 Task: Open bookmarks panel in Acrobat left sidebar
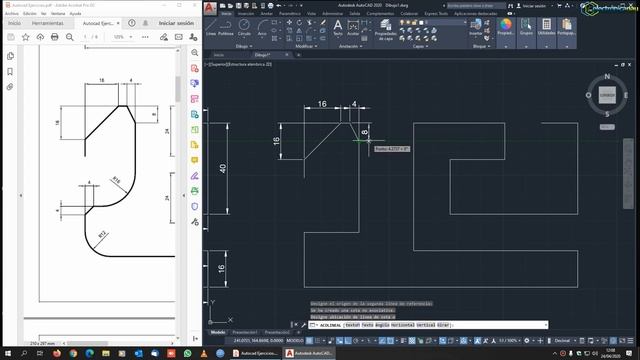pos(10,71)
